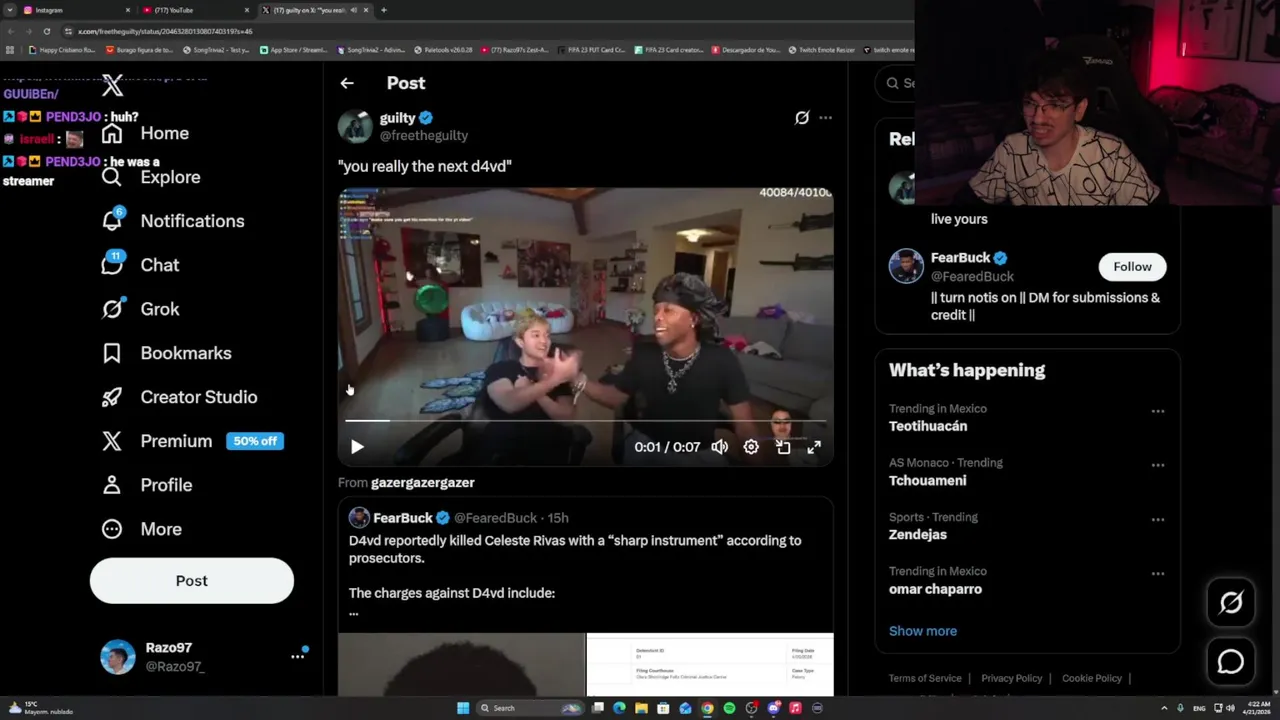This screenshot has width=1280, height=720.
Task: Expand the video to fullscreen
Action: [x=814, y=447]
